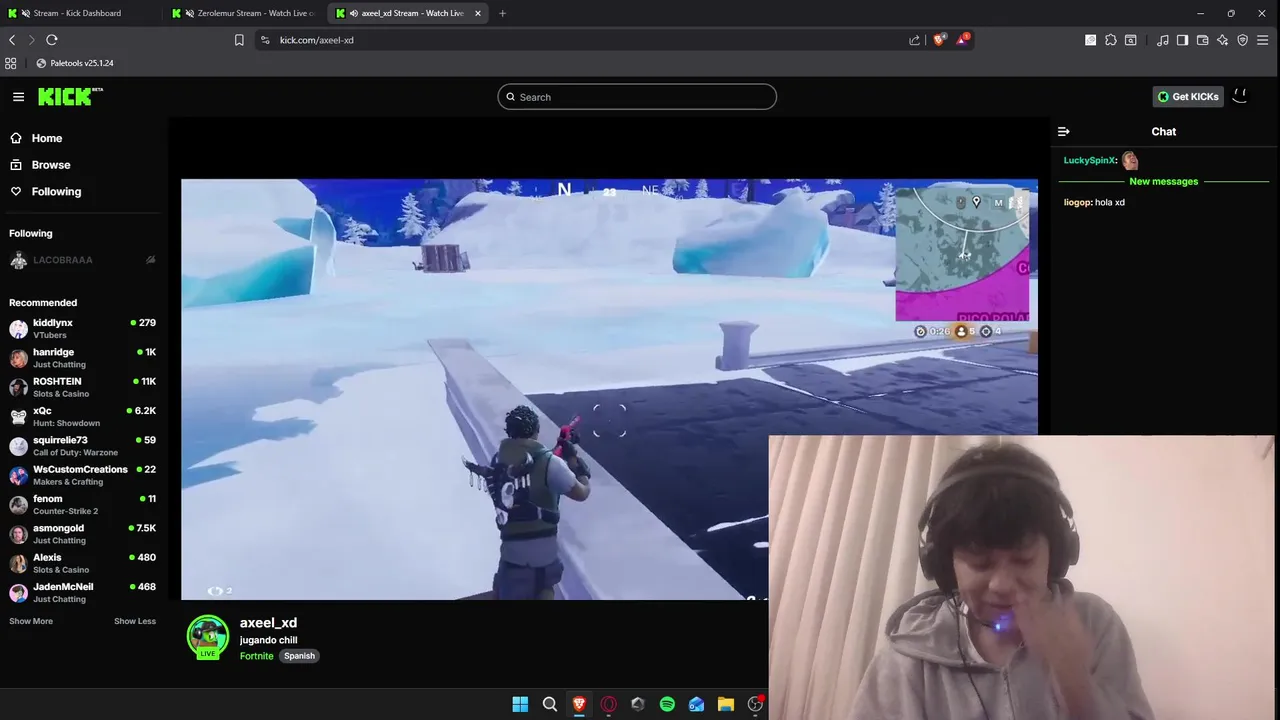1280x720 pixels.
Task: Mute the tab audio speaker icon
Action: [x=353, y=13]
